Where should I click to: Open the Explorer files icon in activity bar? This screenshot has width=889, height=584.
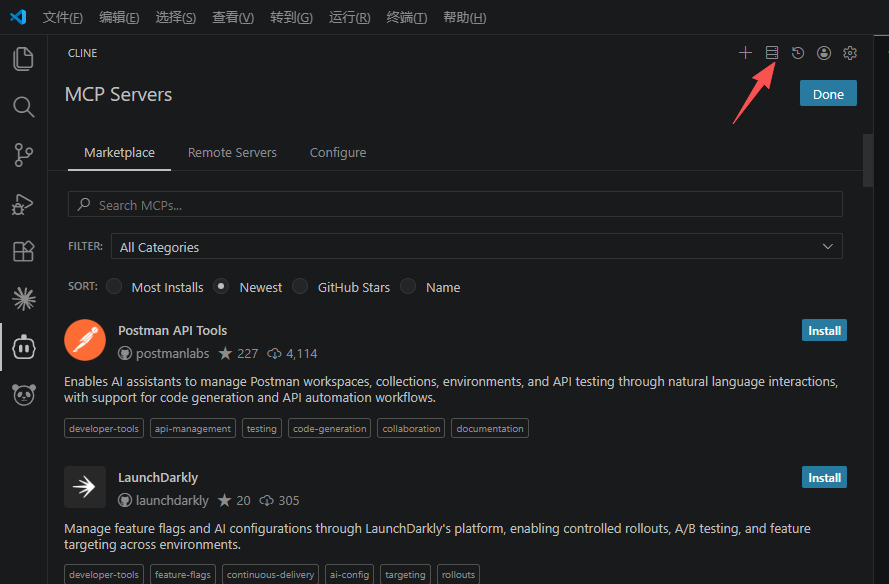[23, 59]
